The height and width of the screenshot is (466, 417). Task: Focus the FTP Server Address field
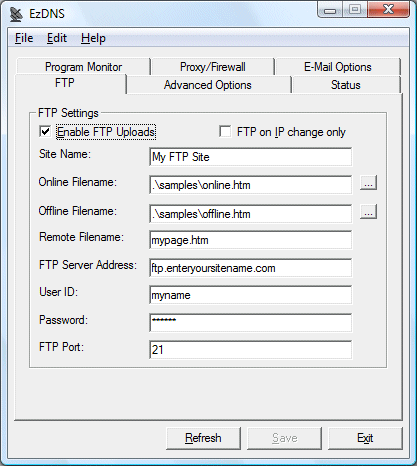coord(250,268)
